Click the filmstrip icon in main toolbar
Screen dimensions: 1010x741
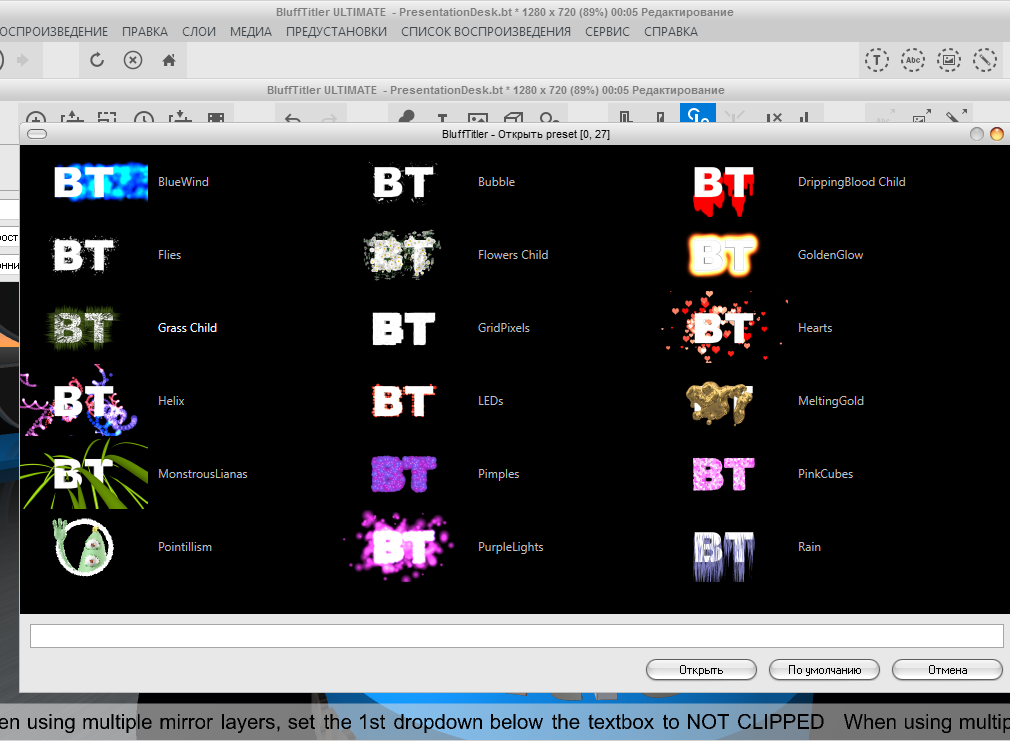point(216,118)
